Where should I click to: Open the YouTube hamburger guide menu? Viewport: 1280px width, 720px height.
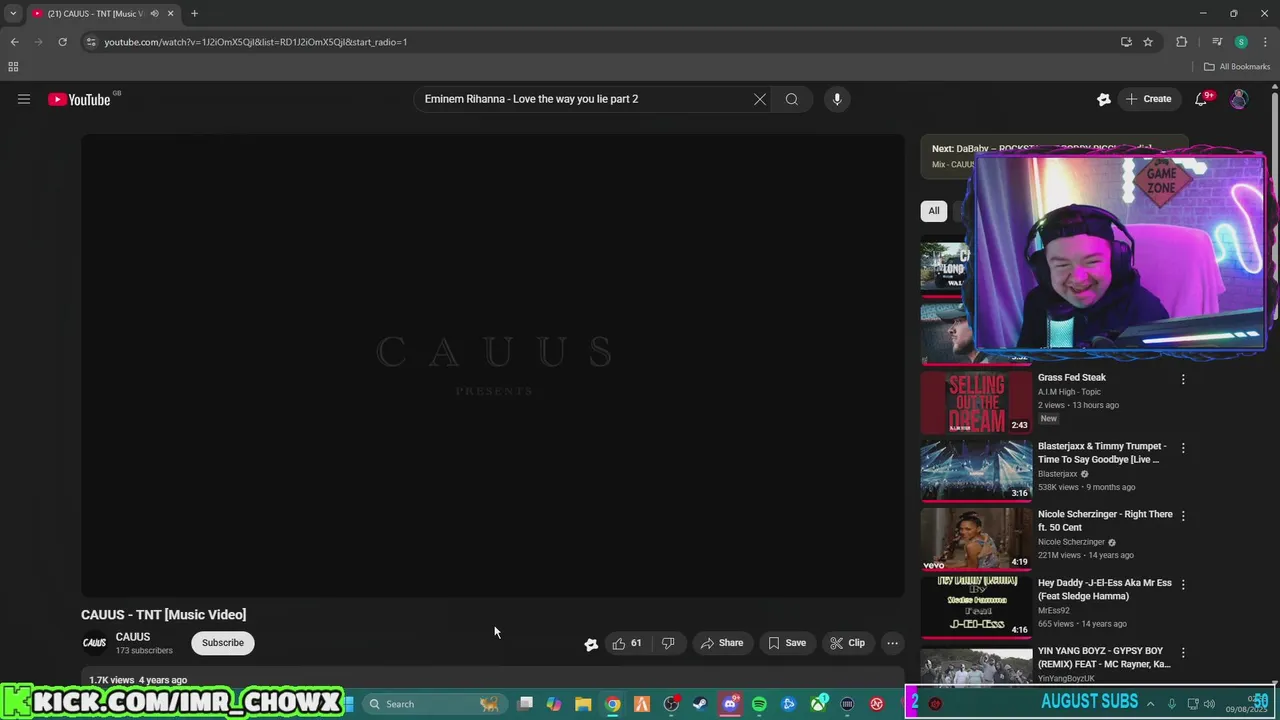pos(24,99)
